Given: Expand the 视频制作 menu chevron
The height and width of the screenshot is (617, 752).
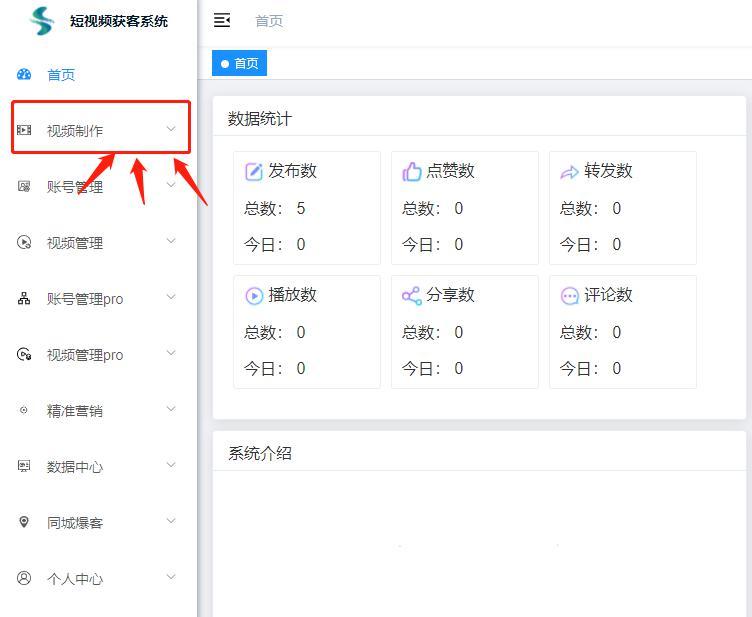Looking at the screenshot, I should pos(171,128).
